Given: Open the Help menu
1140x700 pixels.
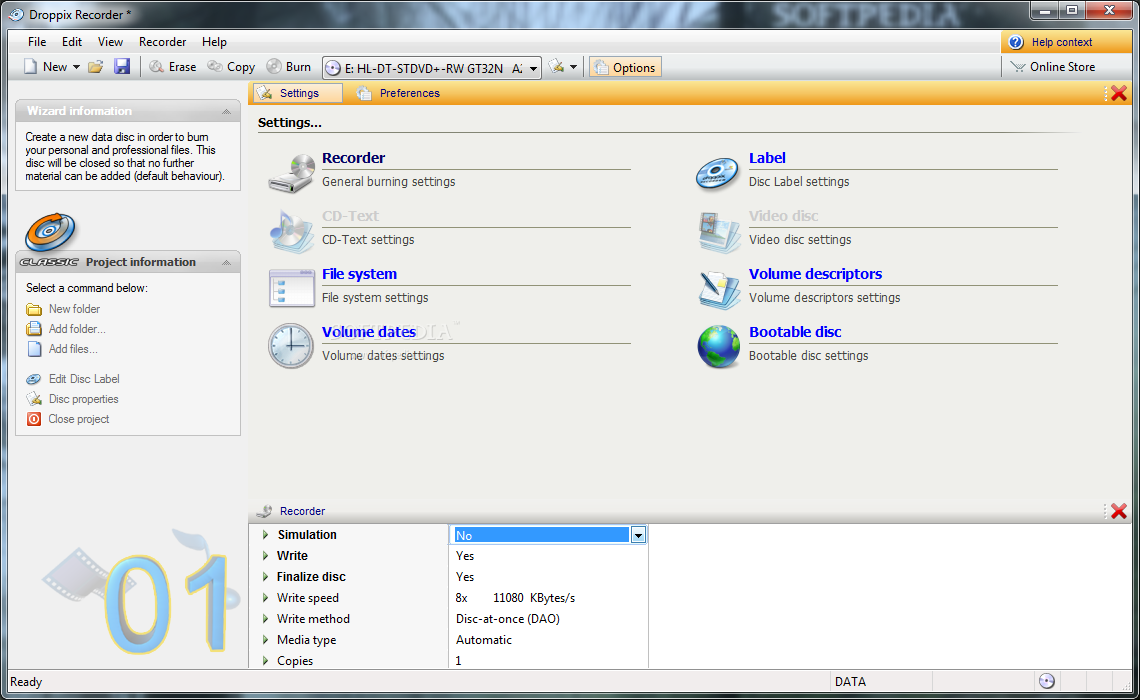Looking at the screenshot, I should point(214,42).
